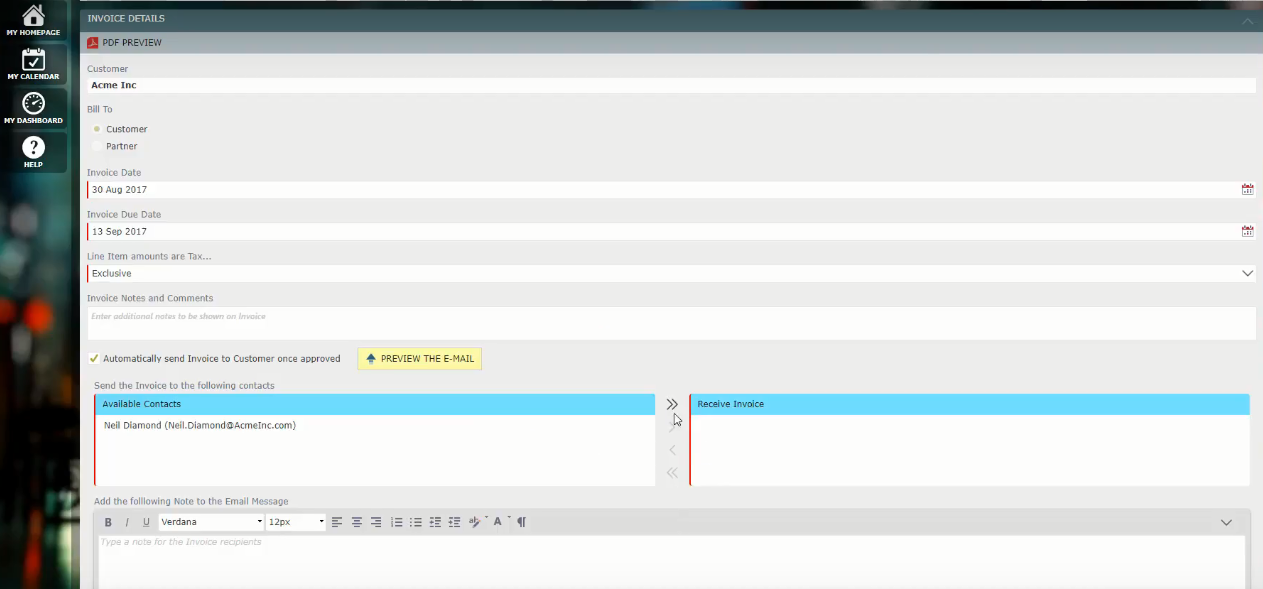Insert numbered list in note
1263x589 pixels.
tap(397, 522)
